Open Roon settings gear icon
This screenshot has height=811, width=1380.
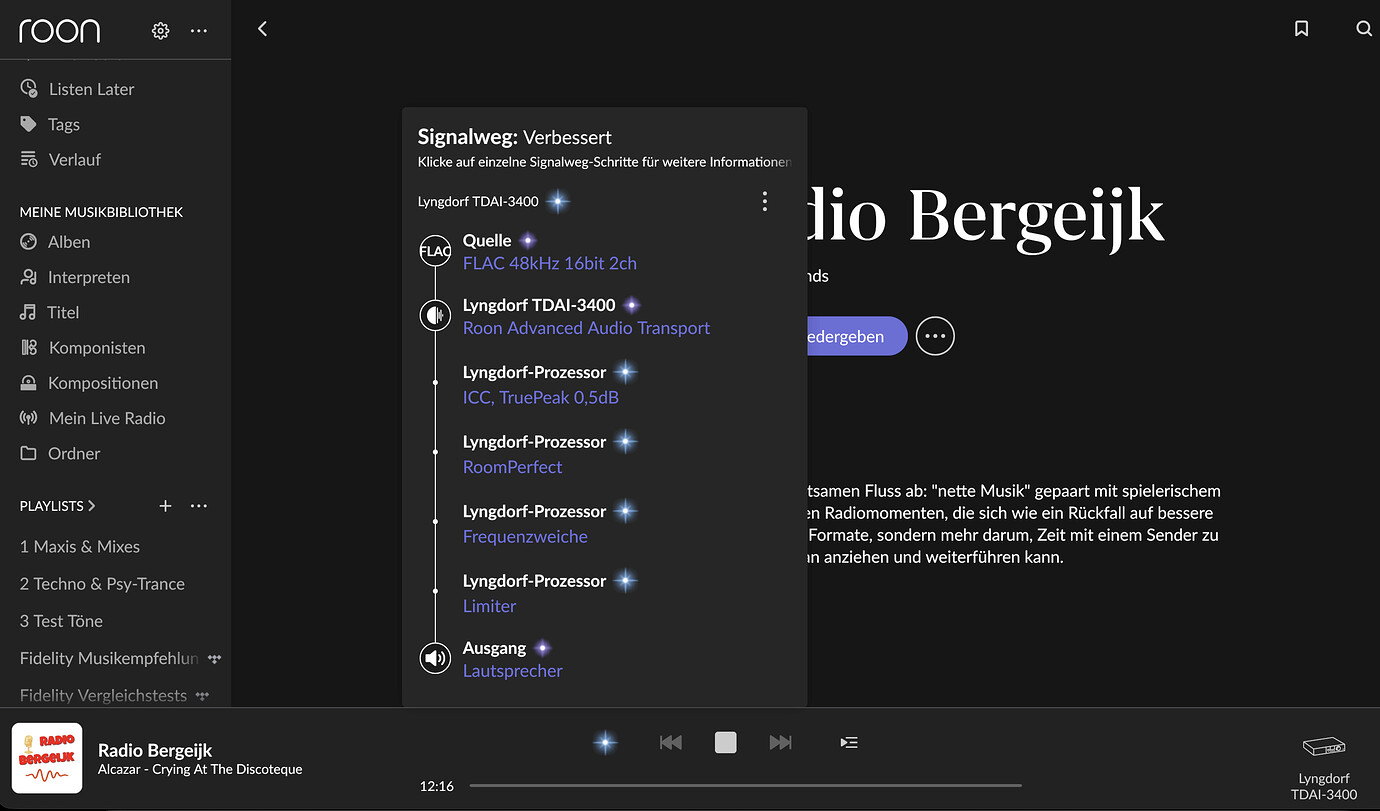pos(160,31)
